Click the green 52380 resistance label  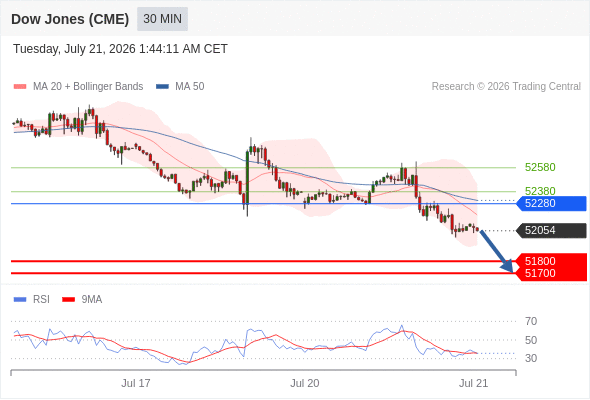coord(540,191)
